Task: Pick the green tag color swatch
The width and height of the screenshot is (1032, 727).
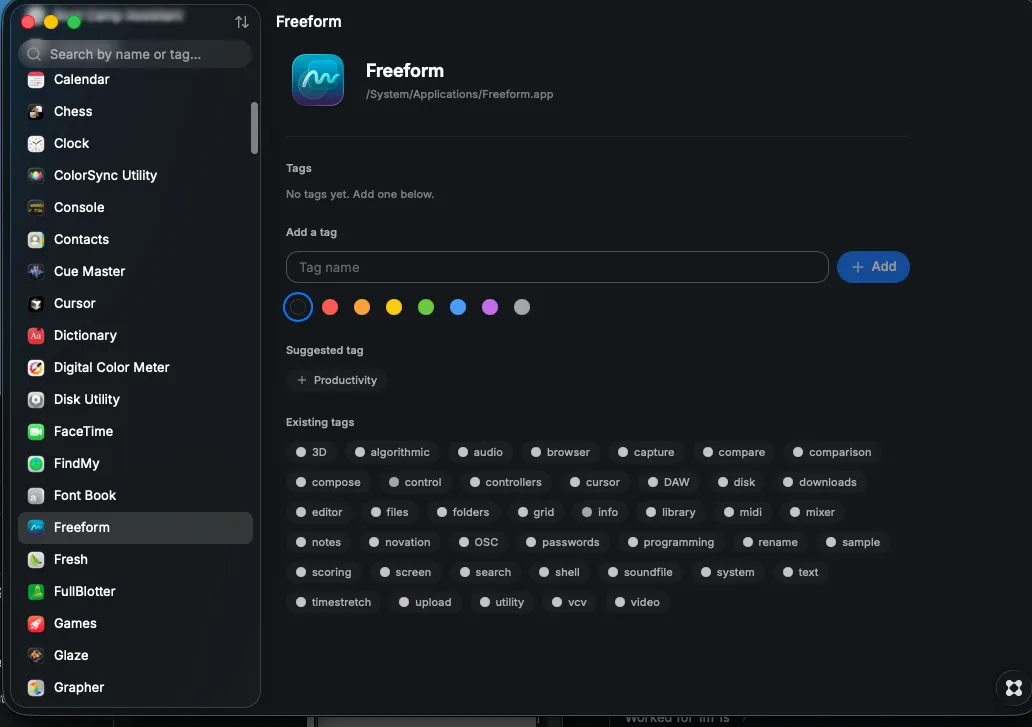Action: 426,307
